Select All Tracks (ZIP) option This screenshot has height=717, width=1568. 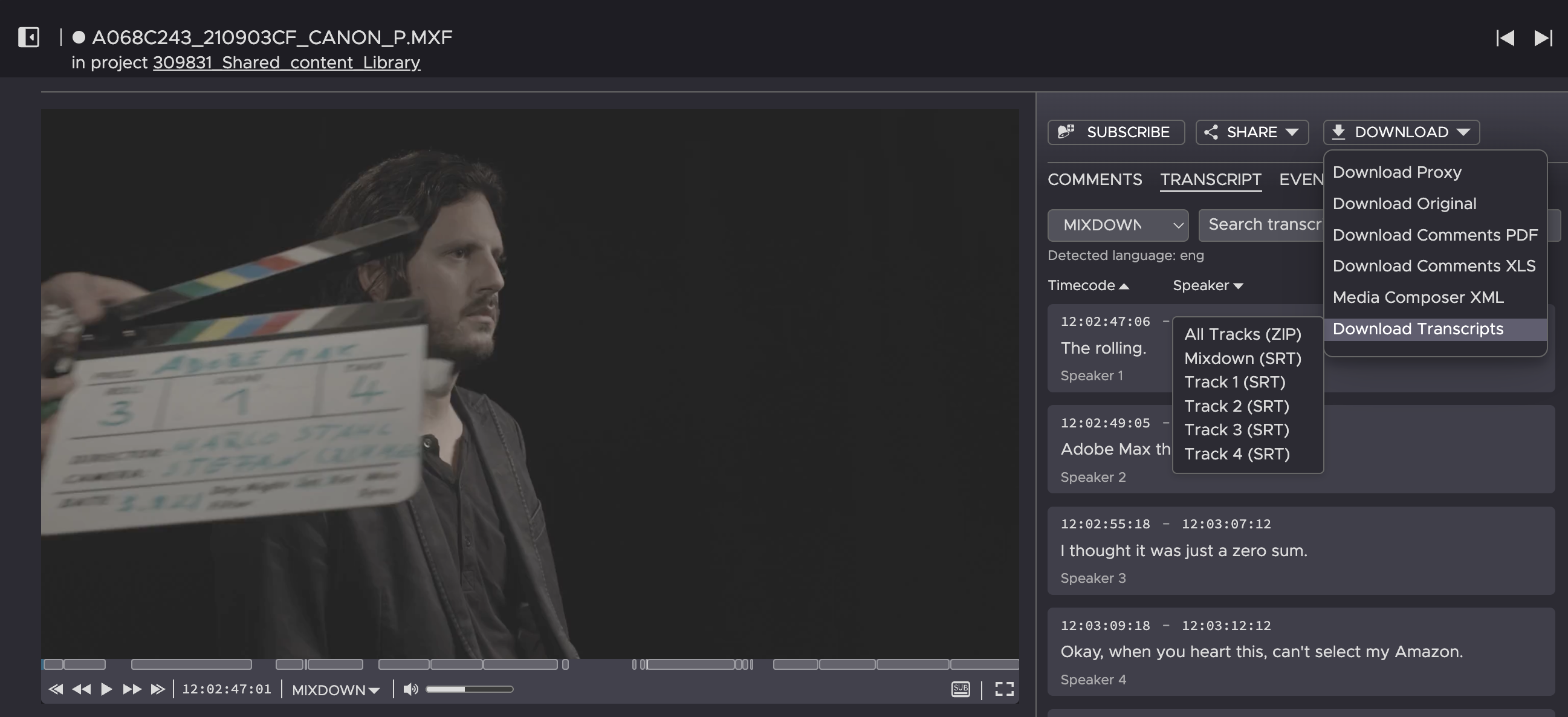click(1242, 334)
